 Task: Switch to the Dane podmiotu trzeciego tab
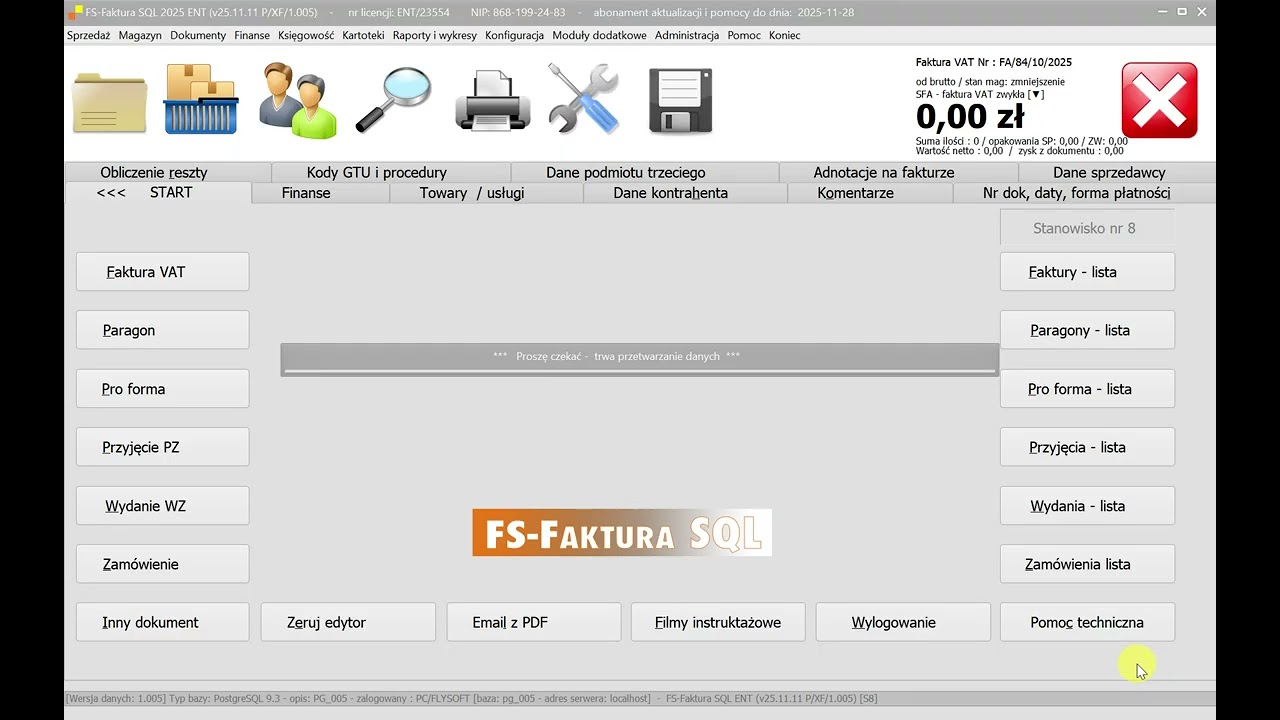645,172
